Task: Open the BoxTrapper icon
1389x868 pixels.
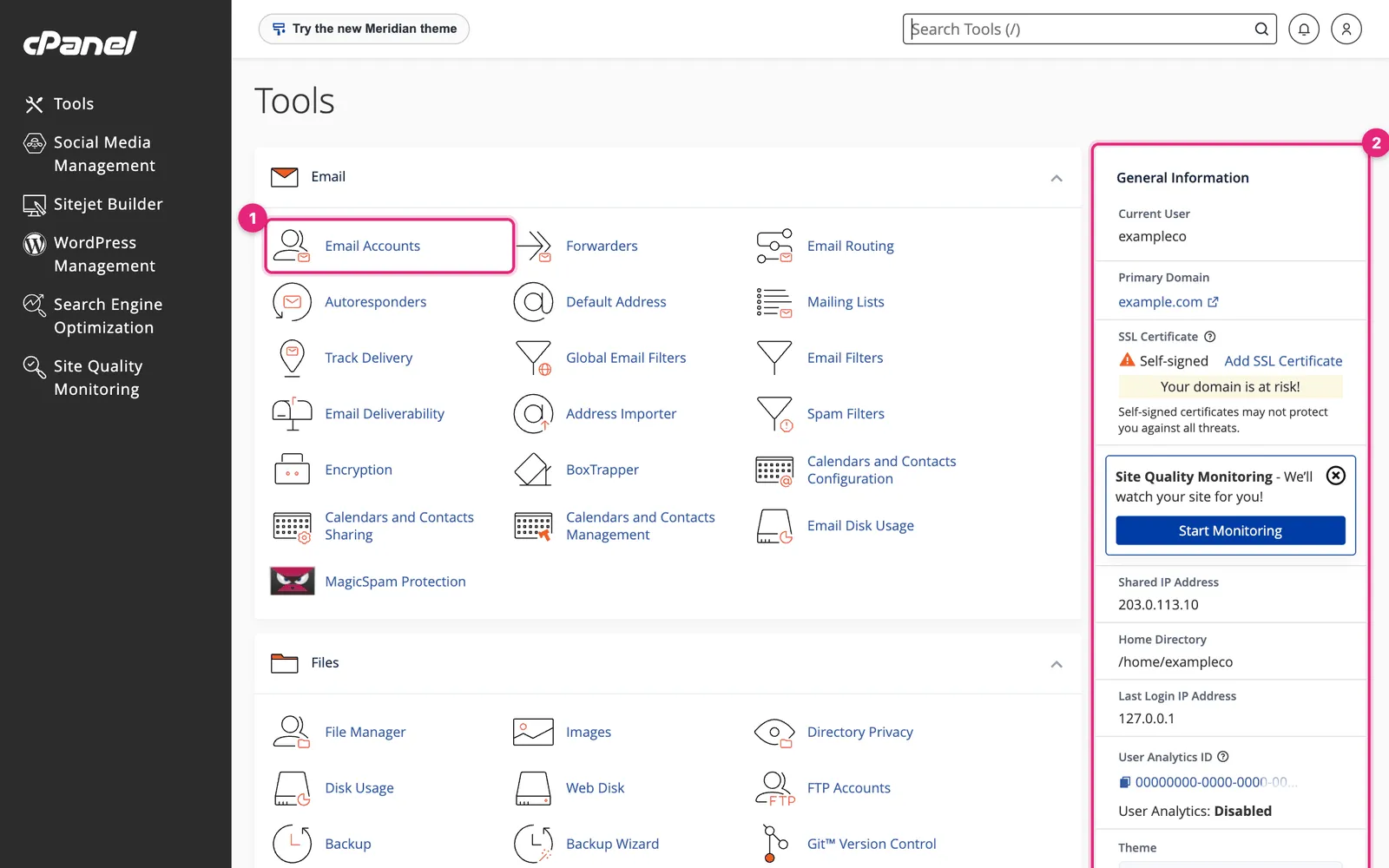Action: tap(533, 470)
